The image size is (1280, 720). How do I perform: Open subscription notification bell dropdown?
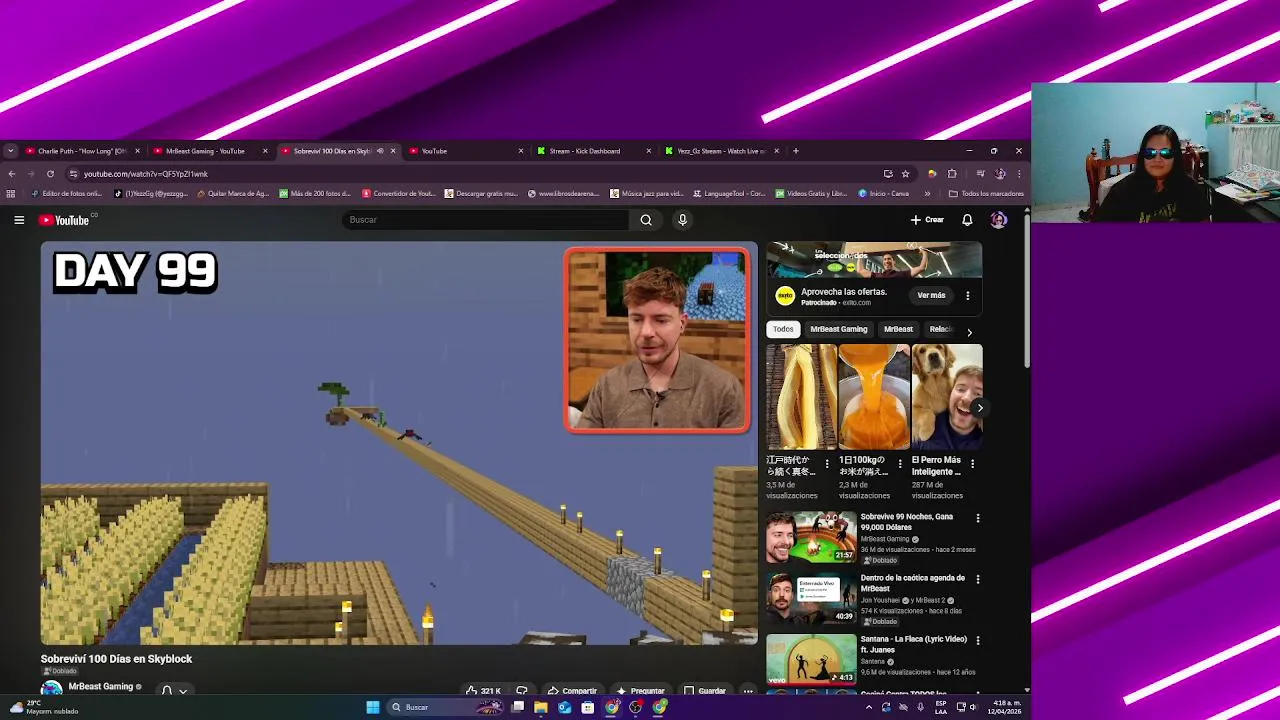click(174, 690)
